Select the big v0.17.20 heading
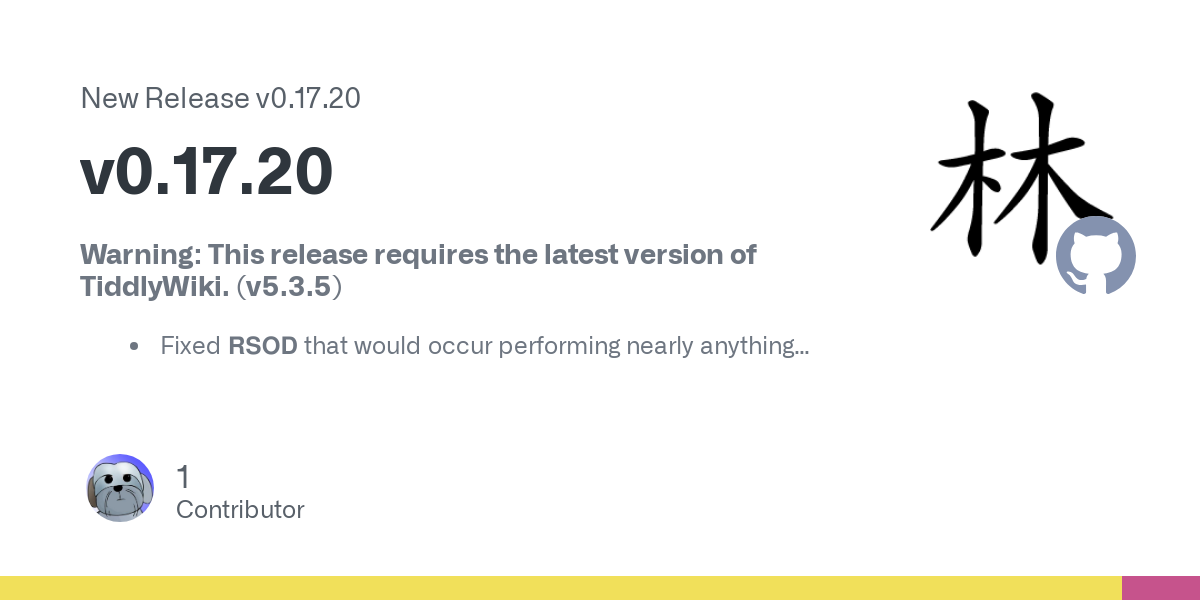This screenshot has width=1200, height=600. click(206, 172)
